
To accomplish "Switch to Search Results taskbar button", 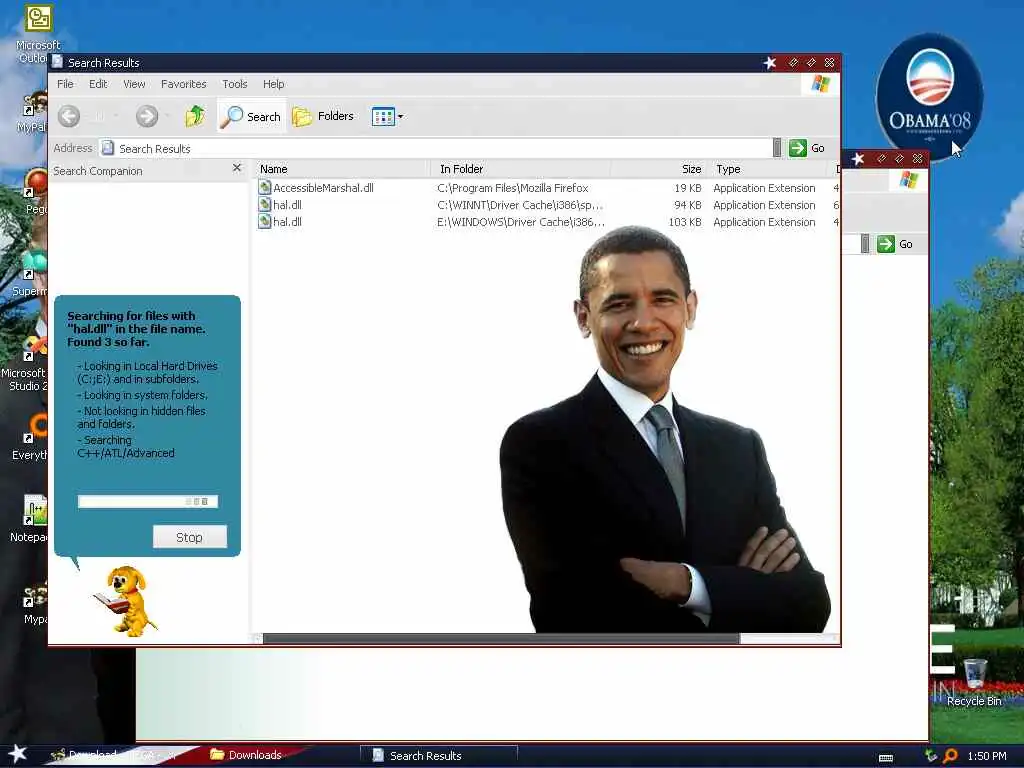I will pyautogui.click(x=439, y=756).
